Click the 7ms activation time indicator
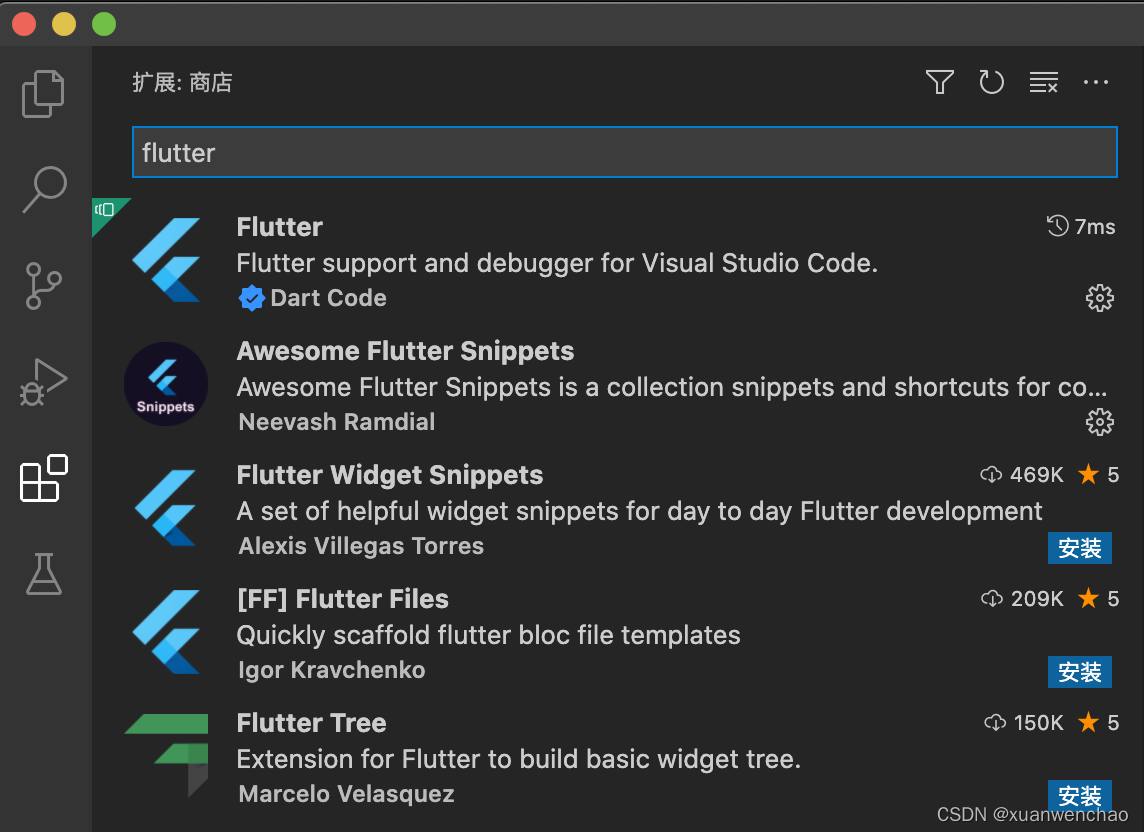This screenshot has height=832, width=1144. 1081,226
